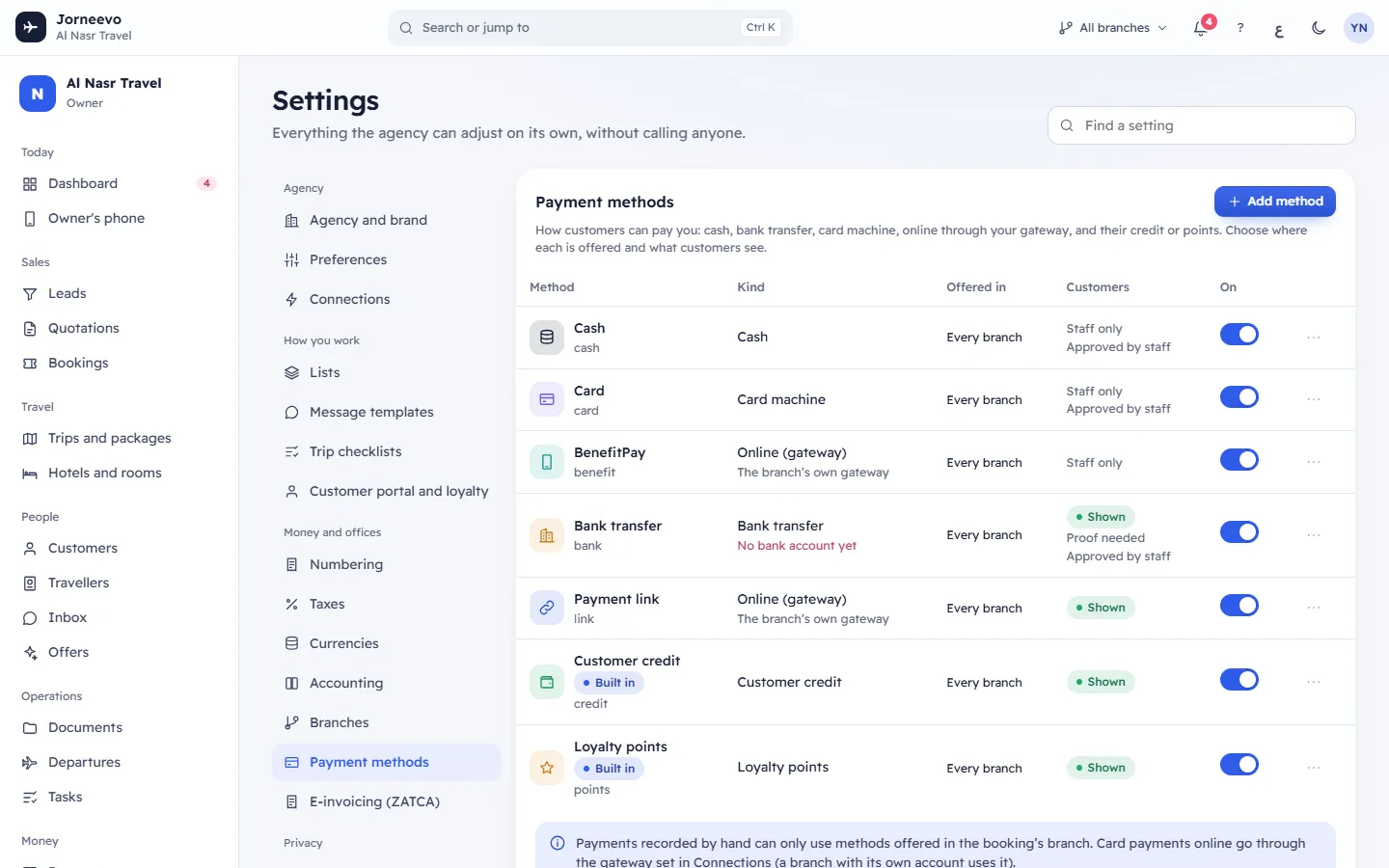Open the Al Nasr Travel workspace switcher
Image resolution: width=1389 pixels, height=868 pixels.
coord(119,94)
